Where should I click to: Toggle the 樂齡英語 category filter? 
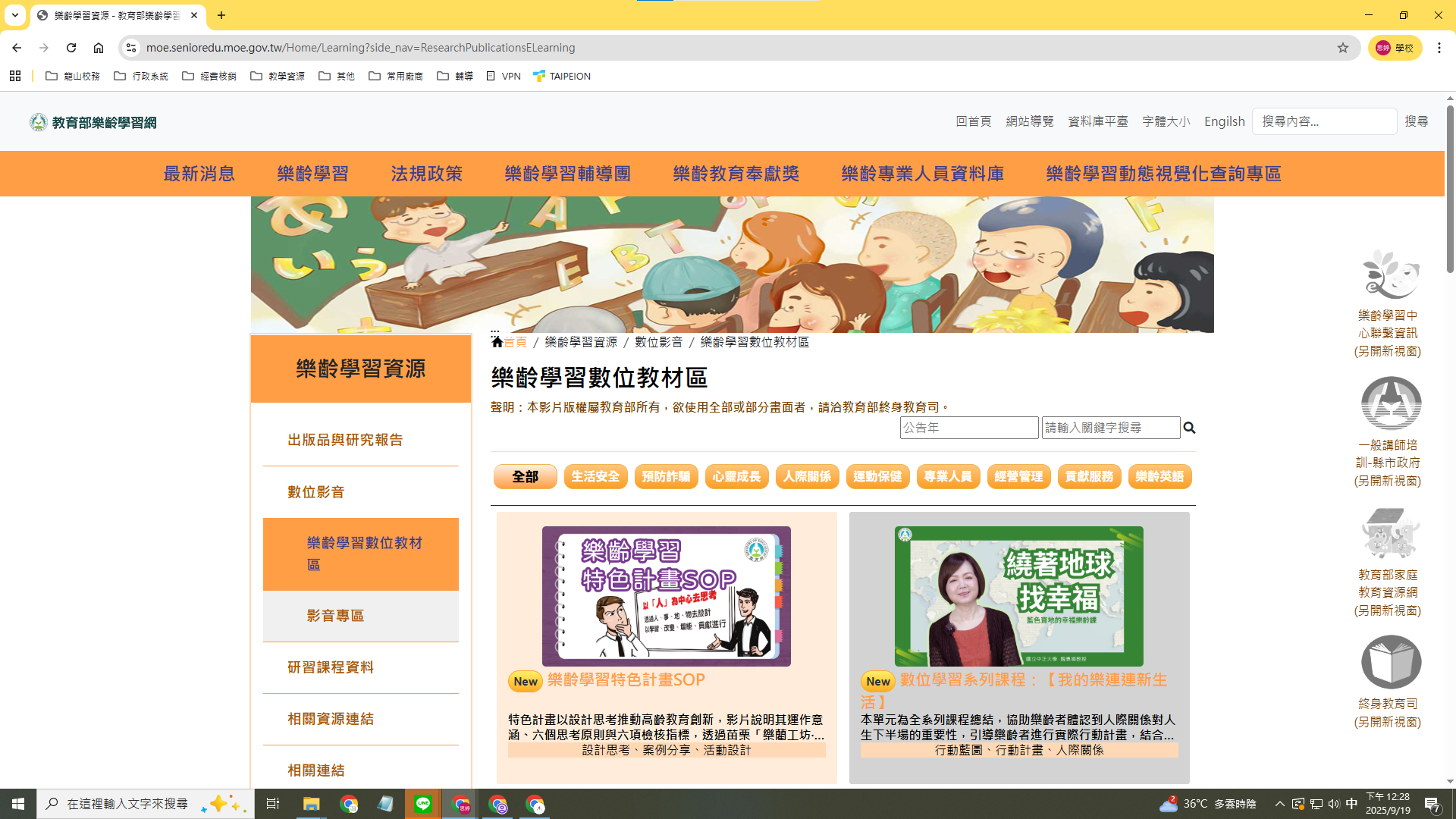1159,476
